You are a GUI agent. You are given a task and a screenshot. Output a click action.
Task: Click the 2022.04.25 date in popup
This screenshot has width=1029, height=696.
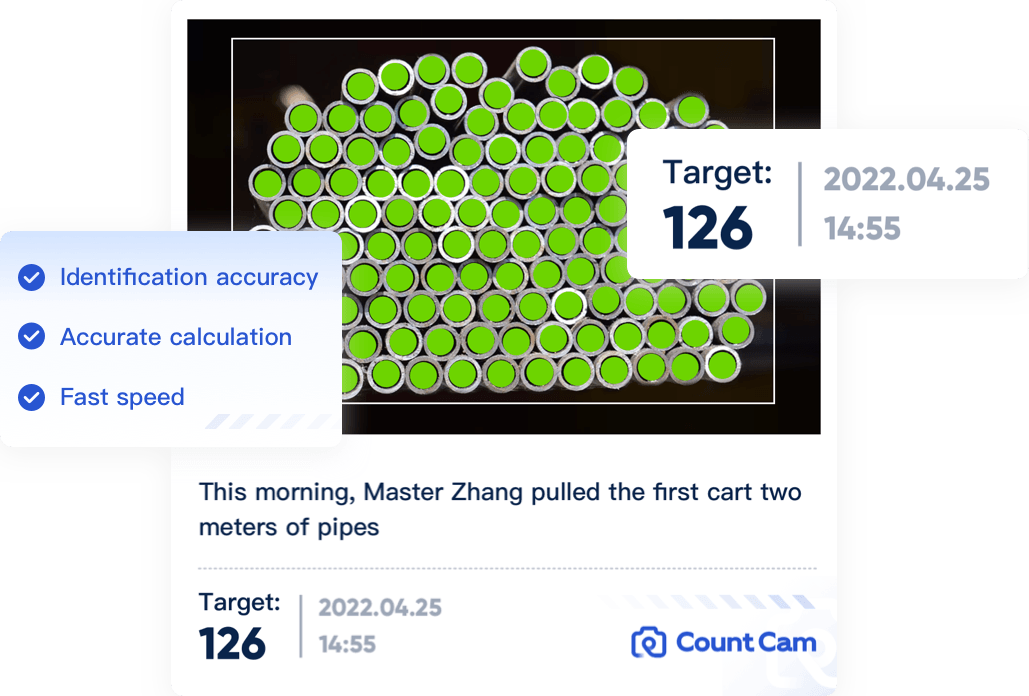tap(906, 180)
